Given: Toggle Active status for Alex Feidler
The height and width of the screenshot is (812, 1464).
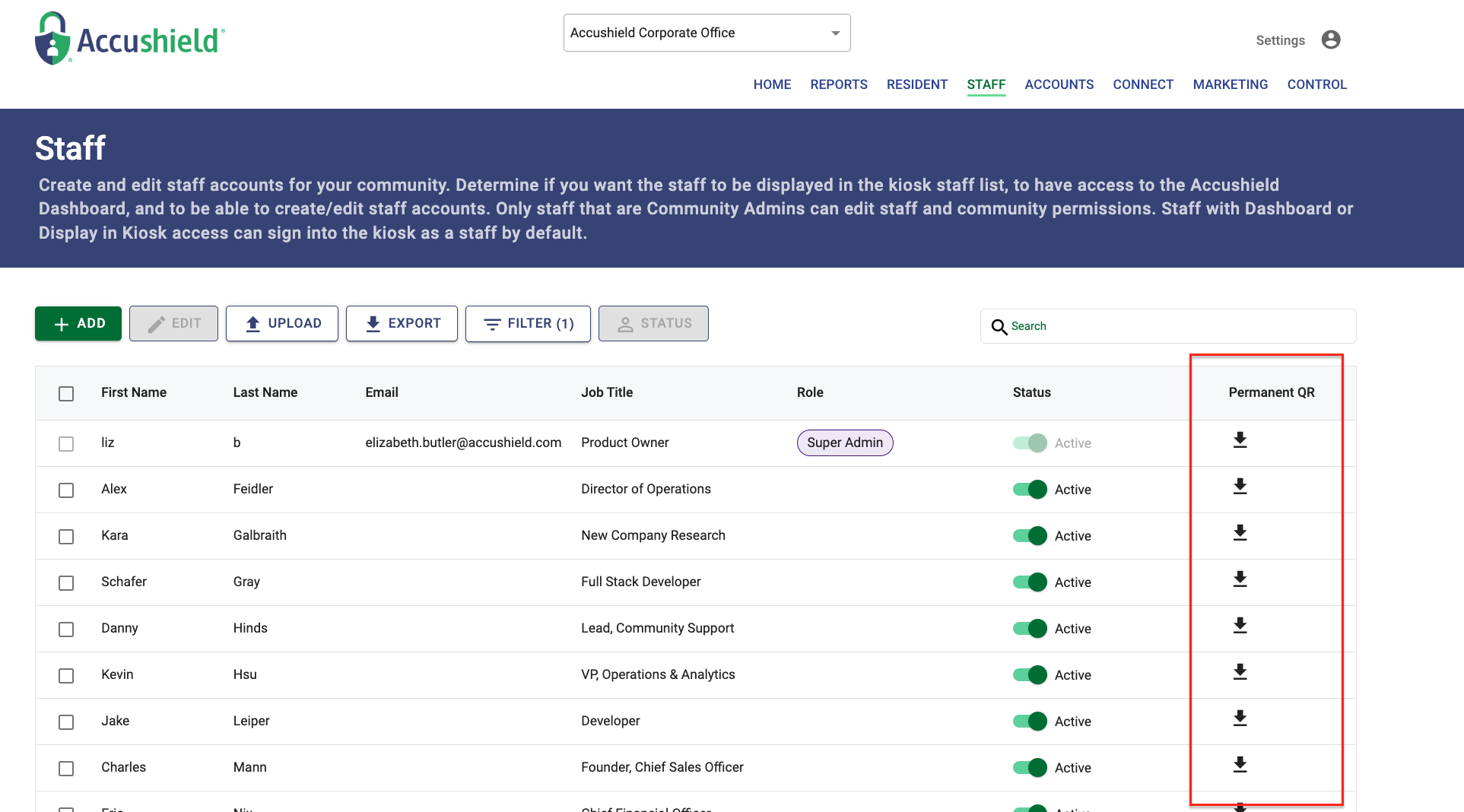Looking at the screenshot, I should coord(1030,490).
